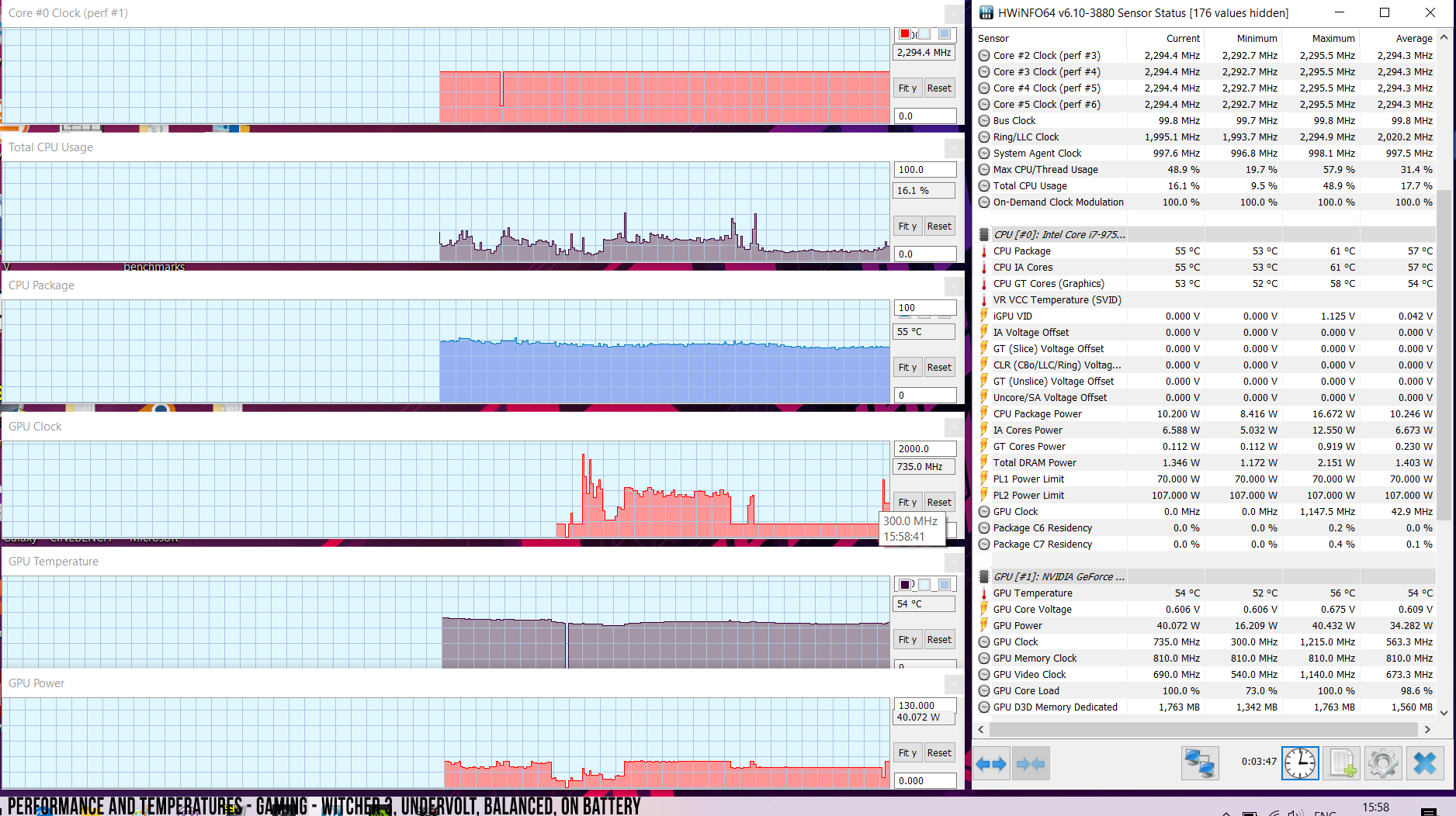The height and width of the screenshot is (816, 1456).
Task: Click the lightning icon for CPU Package Power
Action: (x=984, y=413)
